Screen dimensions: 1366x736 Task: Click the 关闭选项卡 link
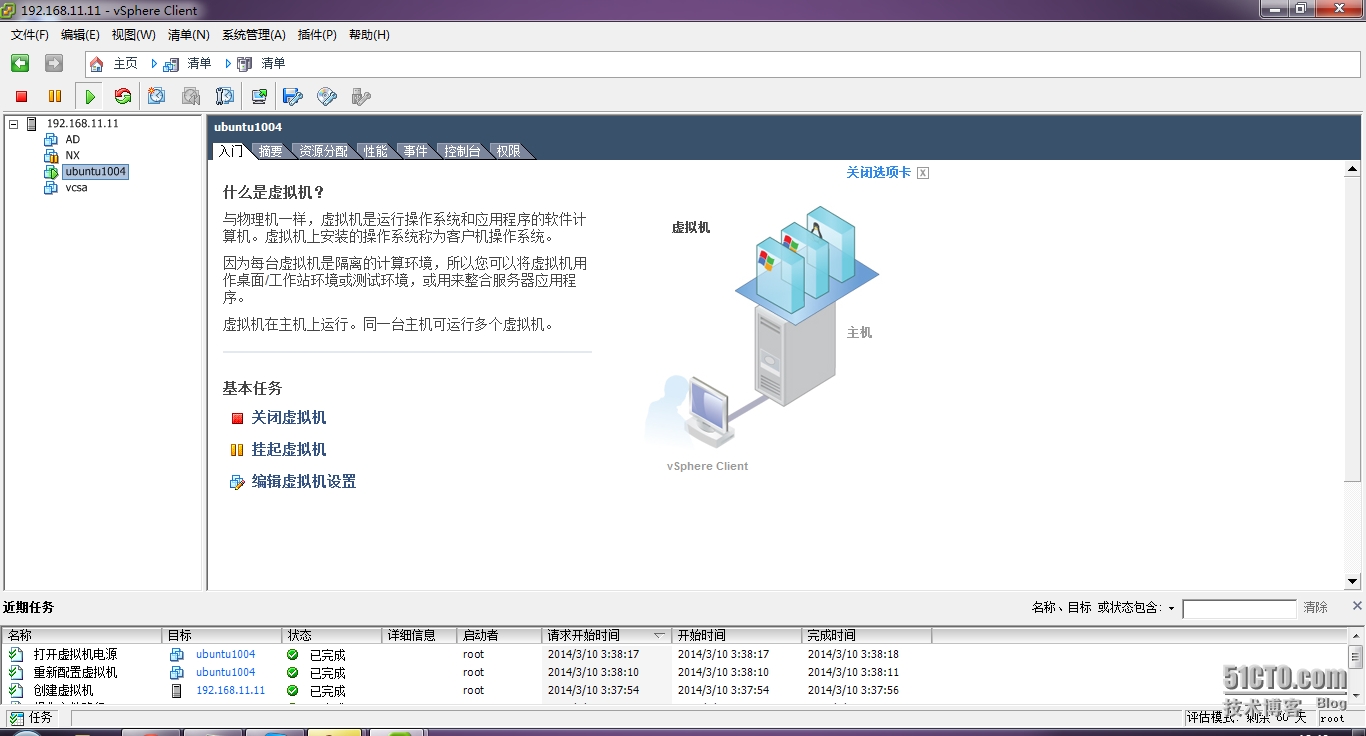click(878, 172)
